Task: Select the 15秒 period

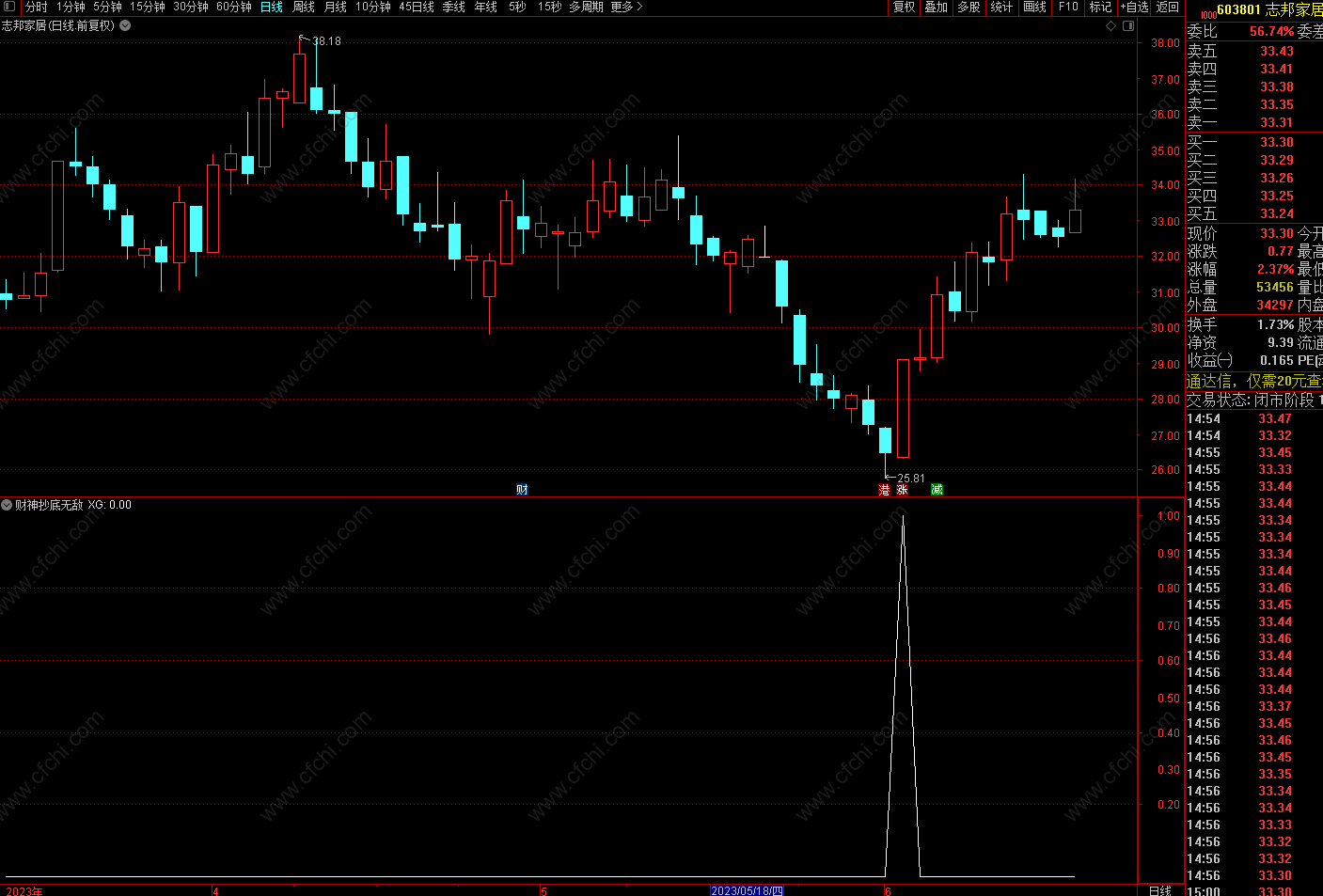Action: point(550,7)
